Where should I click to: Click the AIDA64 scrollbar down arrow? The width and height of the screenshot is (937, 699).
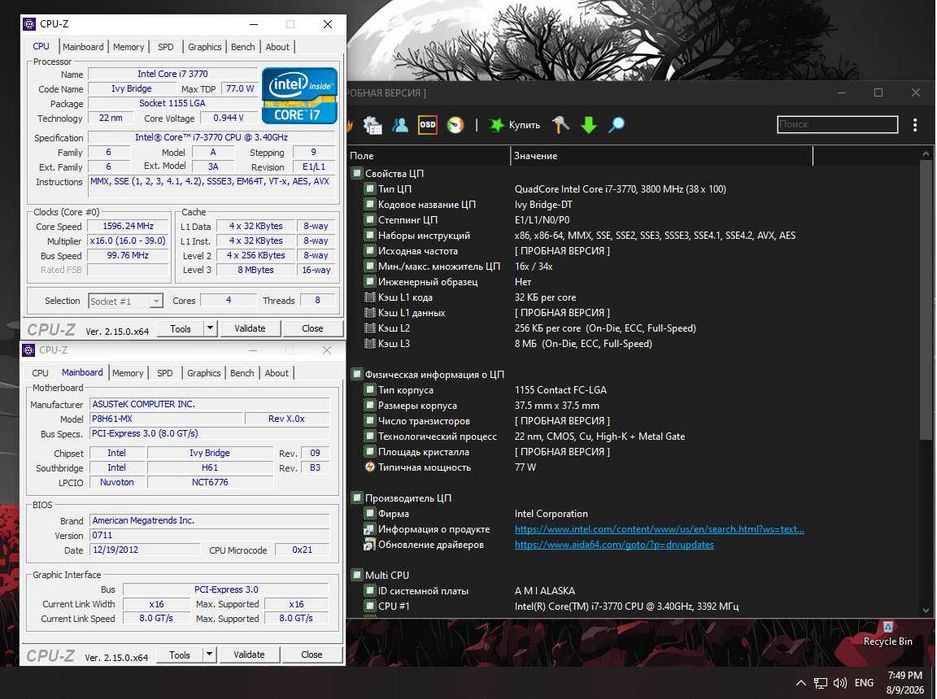(x=926, y=611)
